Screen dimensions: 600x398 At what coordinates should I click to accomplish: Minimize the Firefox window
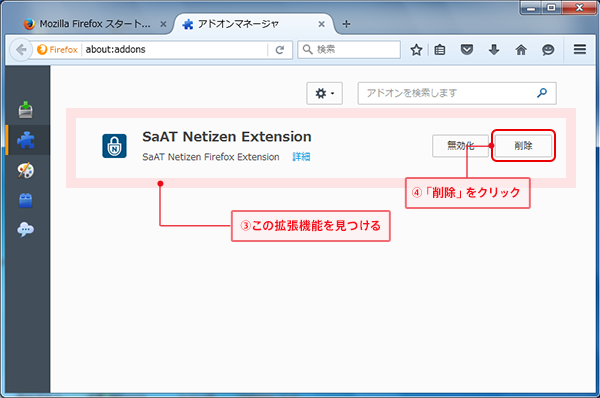click(x=531, y=8)
